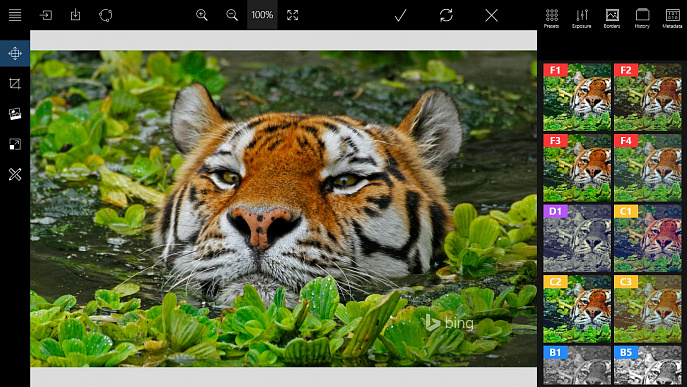Select the pan/move tool in sidebar
This screenshot has width=687, height=387.
(15, 53)
